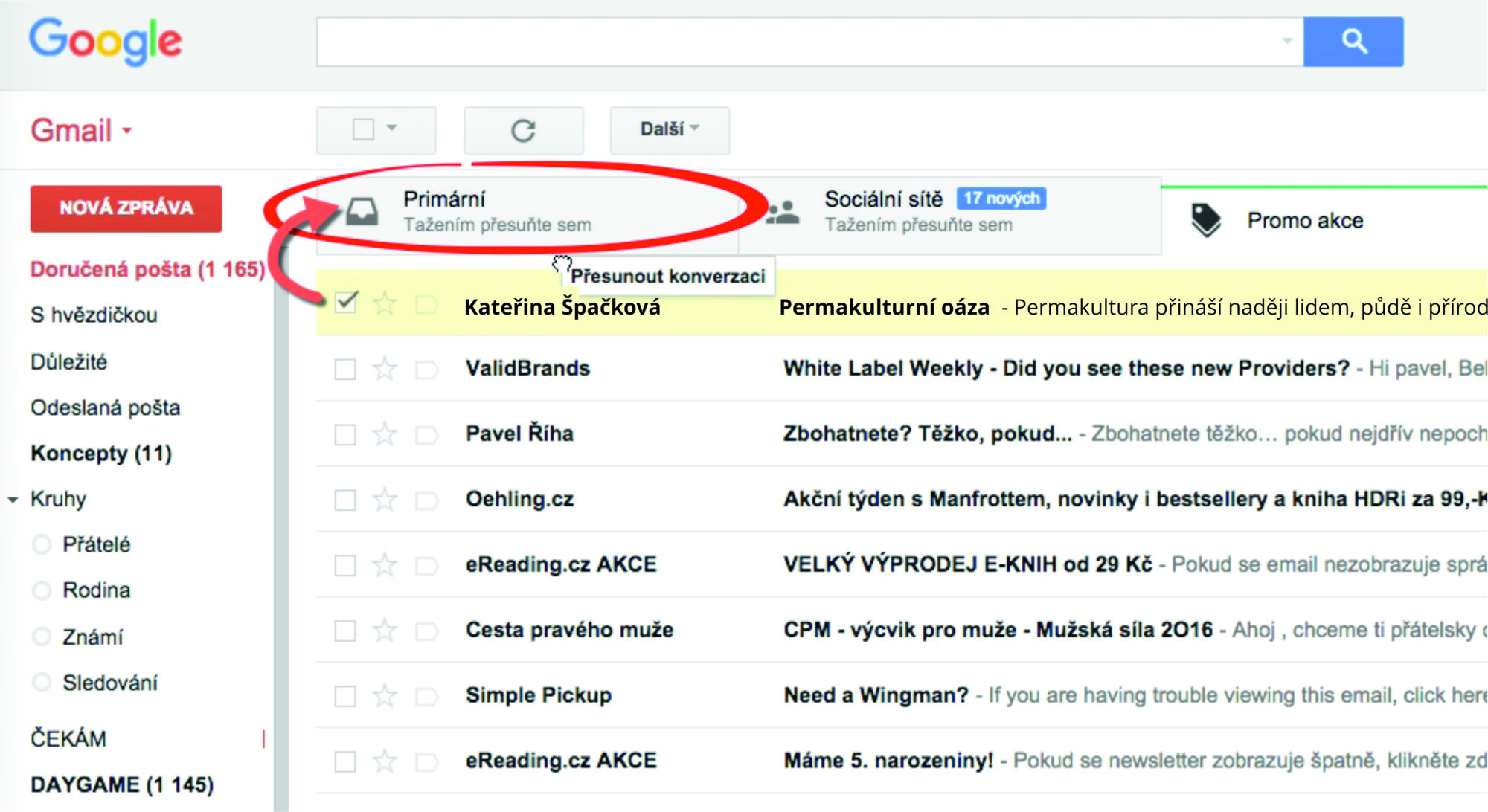Check the Oehling.cz email checkbox
Viewport: 1488px width, 812px height.
tap(345, 500)
